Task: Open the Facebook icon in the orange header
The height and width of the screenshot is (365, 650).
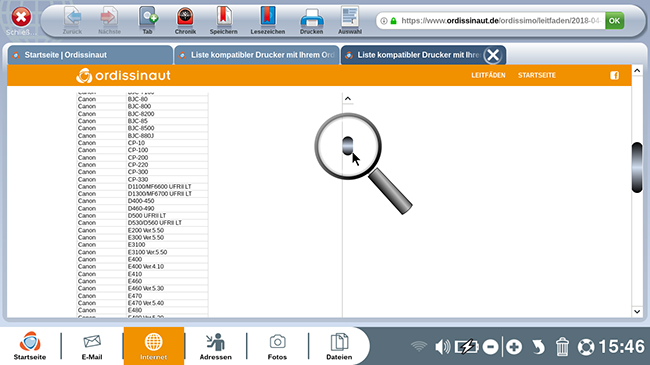Action: tap(614, 75)
